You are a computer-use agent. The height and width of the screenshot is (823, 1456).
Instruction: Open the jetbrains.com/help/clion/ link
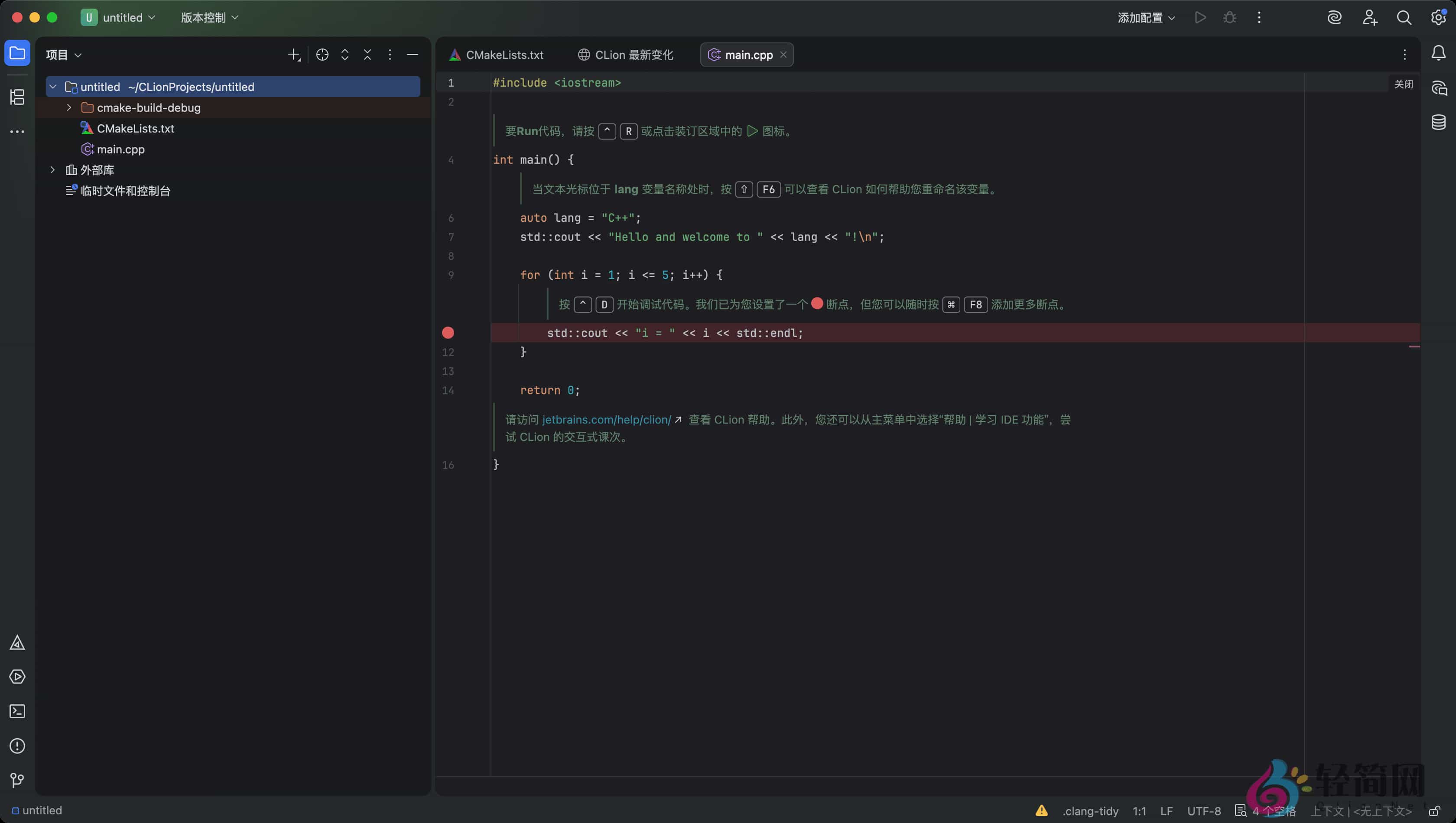pyautogui.click(x=606, y=419)
